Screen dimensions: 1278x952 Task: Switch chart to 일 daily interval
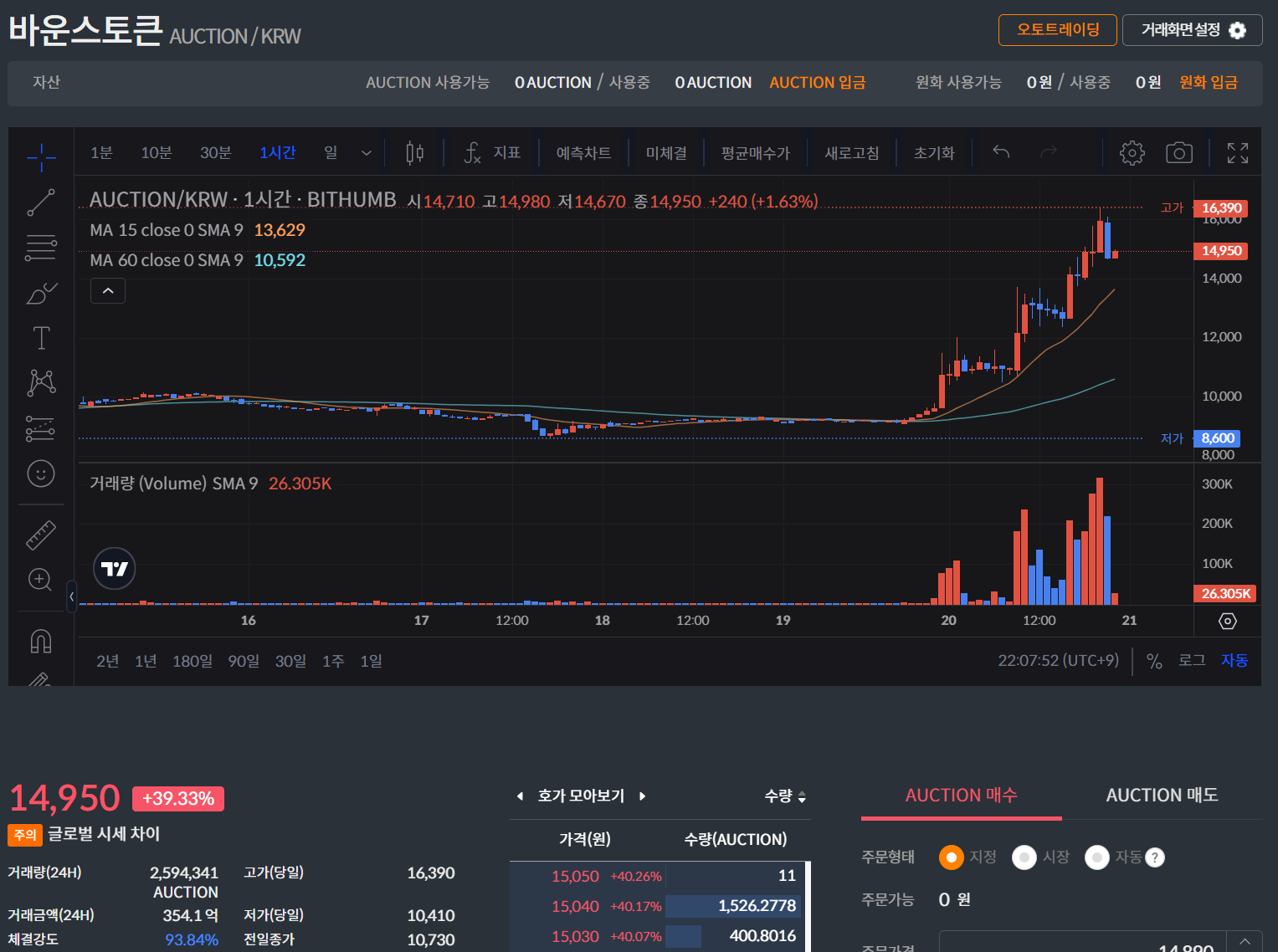click(x=331, y=152)
